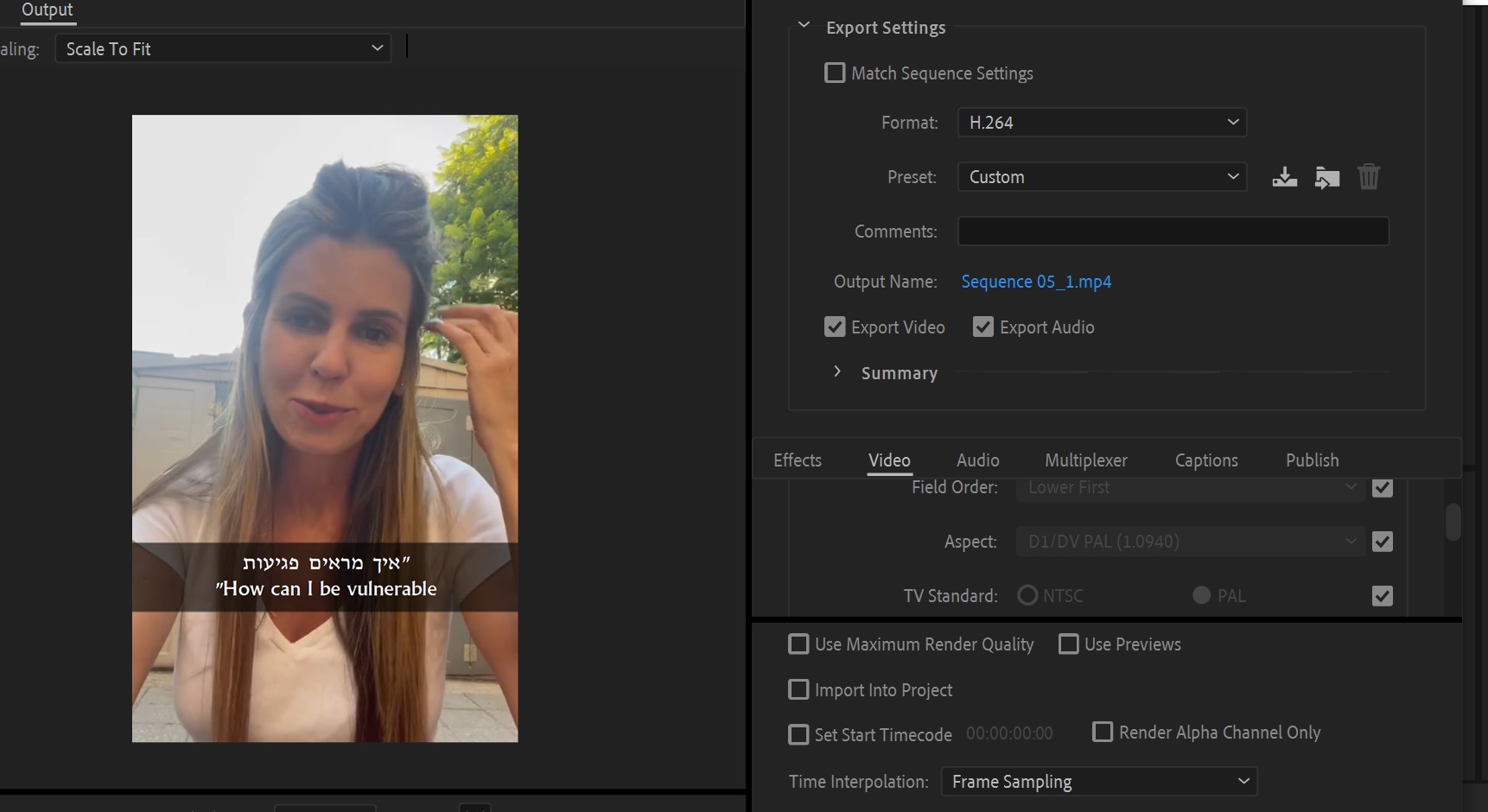The height and width of the screenshot is (812, 1488).
Task: Toggle the TV Standard match-source checkbox
Action: 1383,596
